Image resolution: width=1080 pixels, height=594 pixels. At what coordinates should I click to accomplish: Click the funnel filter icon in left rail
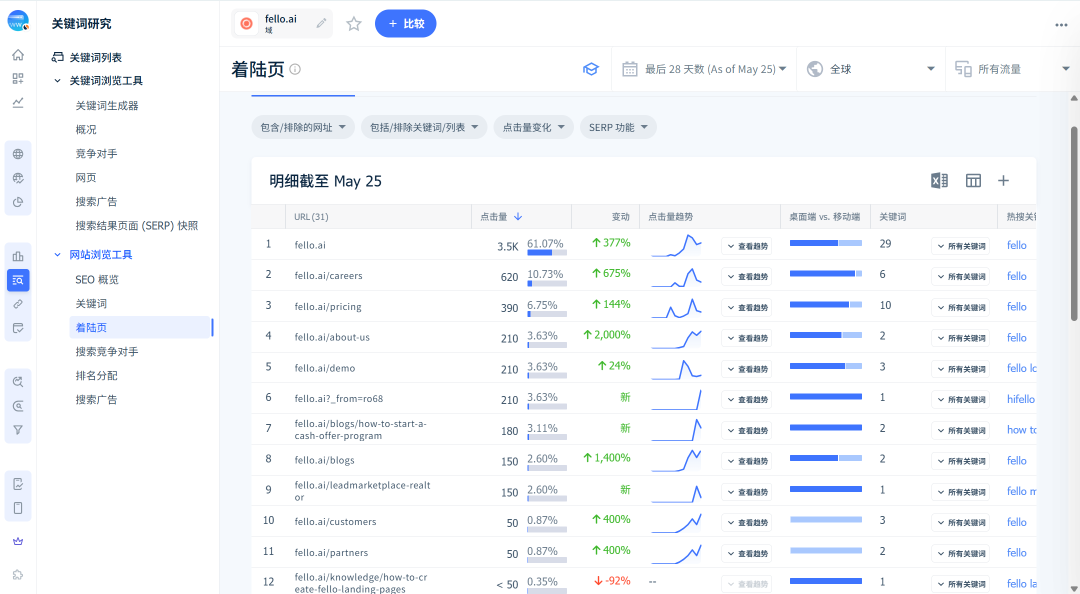(18, 430)
